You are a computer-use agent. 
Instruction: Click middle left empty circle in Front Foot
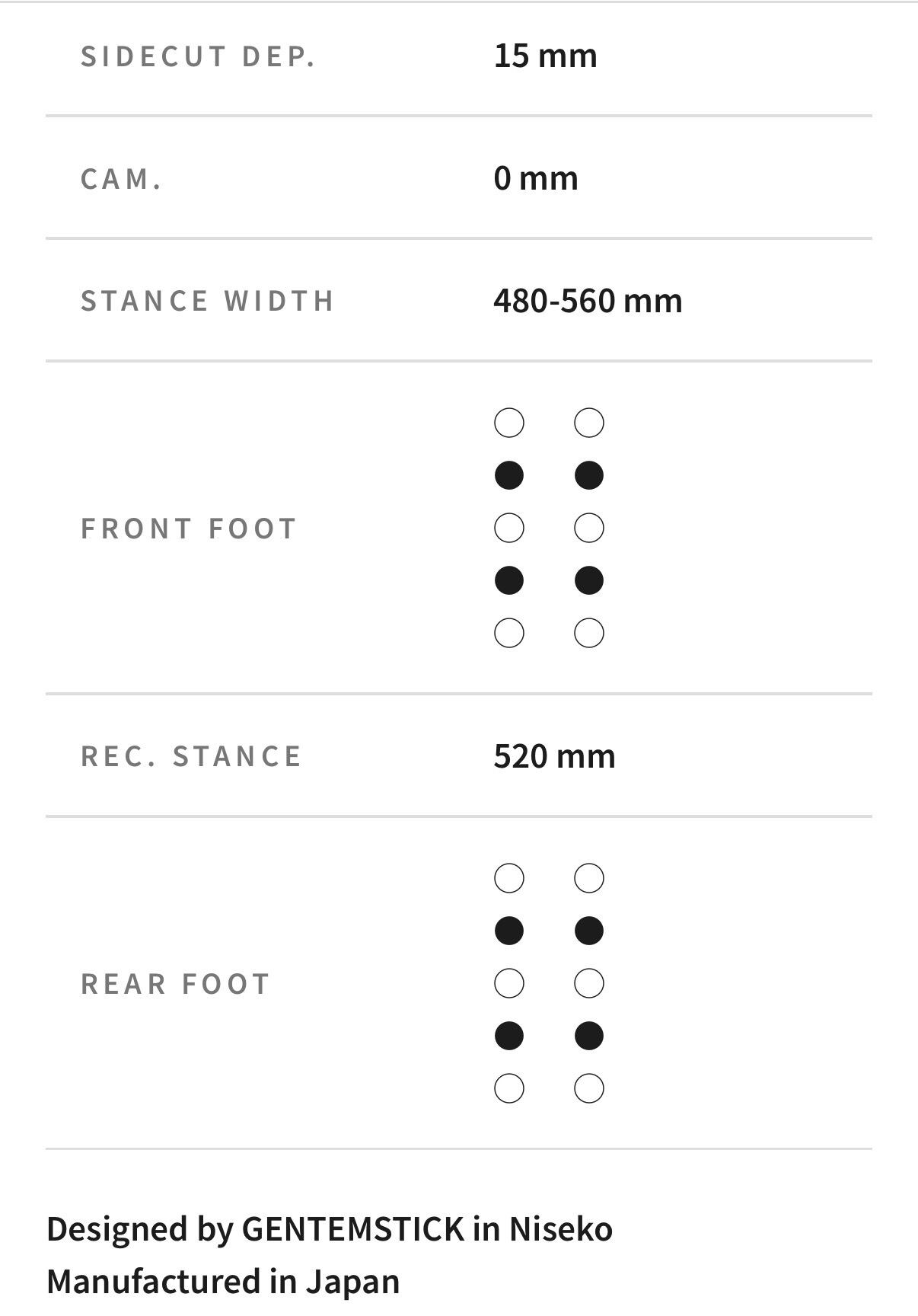tap(509, 528)
